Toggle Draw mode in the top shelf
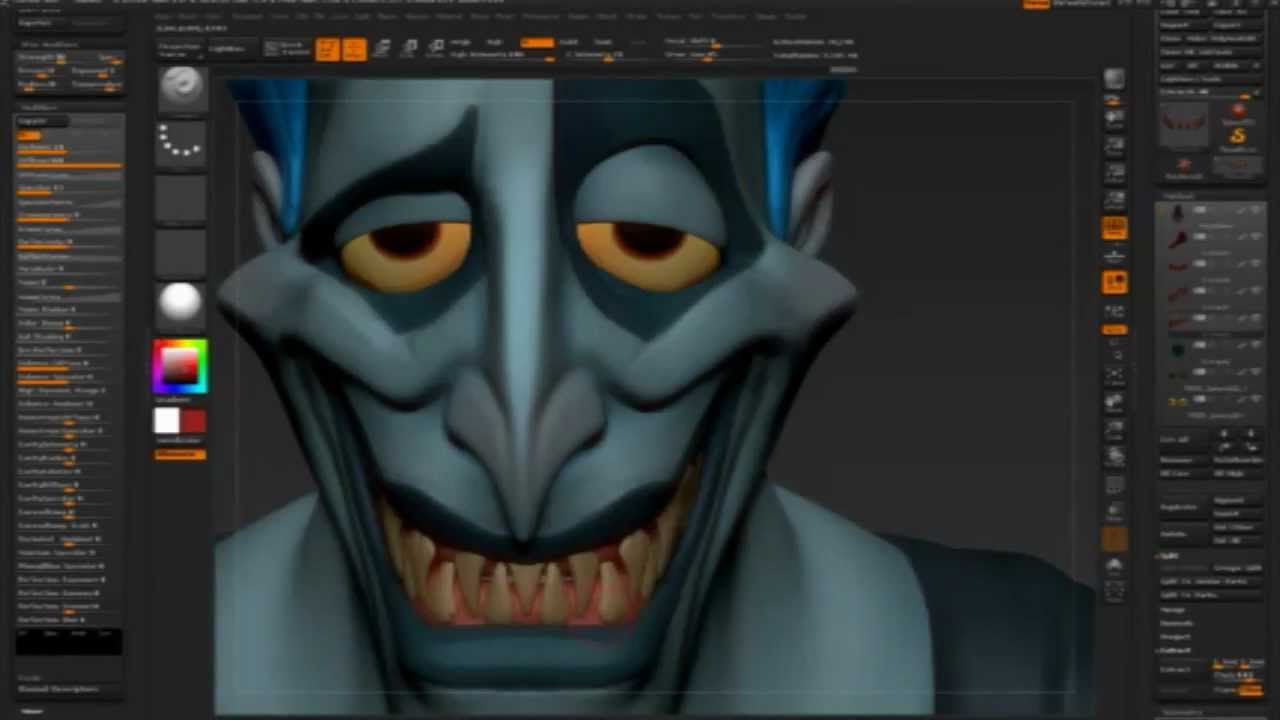Viewport: 1280px width, 720px height. click(x=354, y=49)
